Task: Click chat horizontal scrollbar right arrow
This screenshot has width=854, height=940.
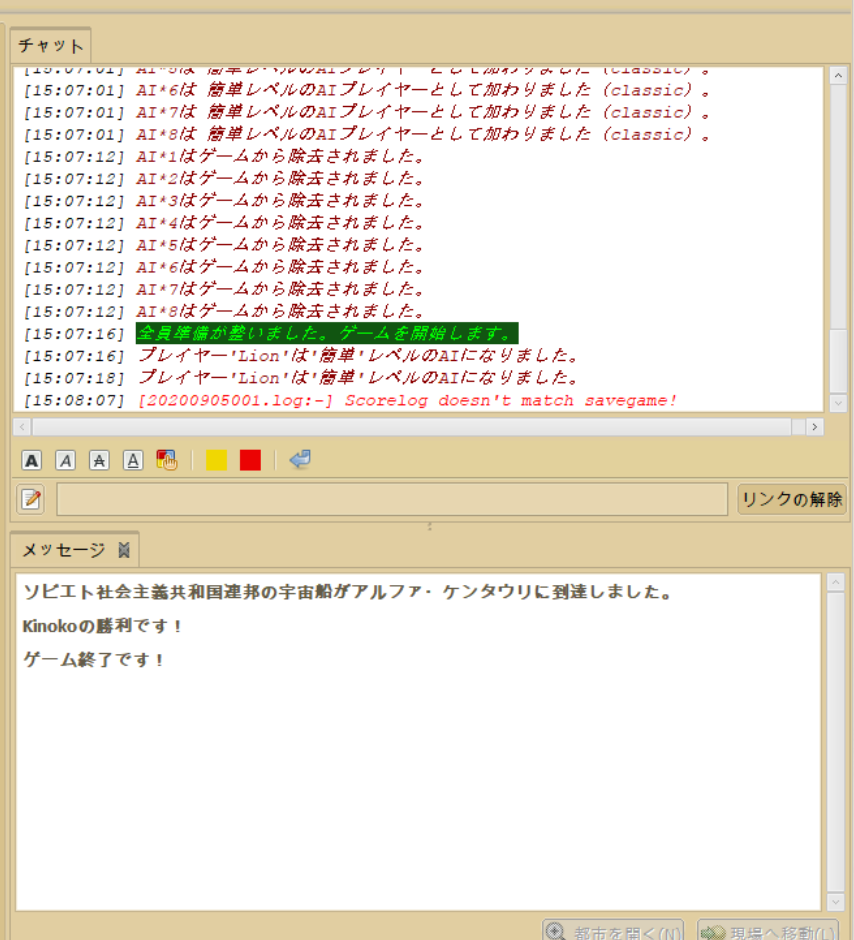Action: [x=814, y=427]
